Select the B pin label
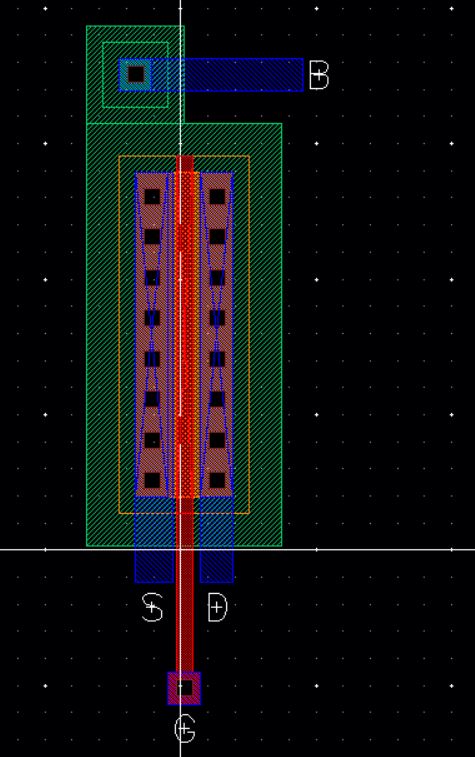This screenshot has height=757, width=475. coord(319,75)
